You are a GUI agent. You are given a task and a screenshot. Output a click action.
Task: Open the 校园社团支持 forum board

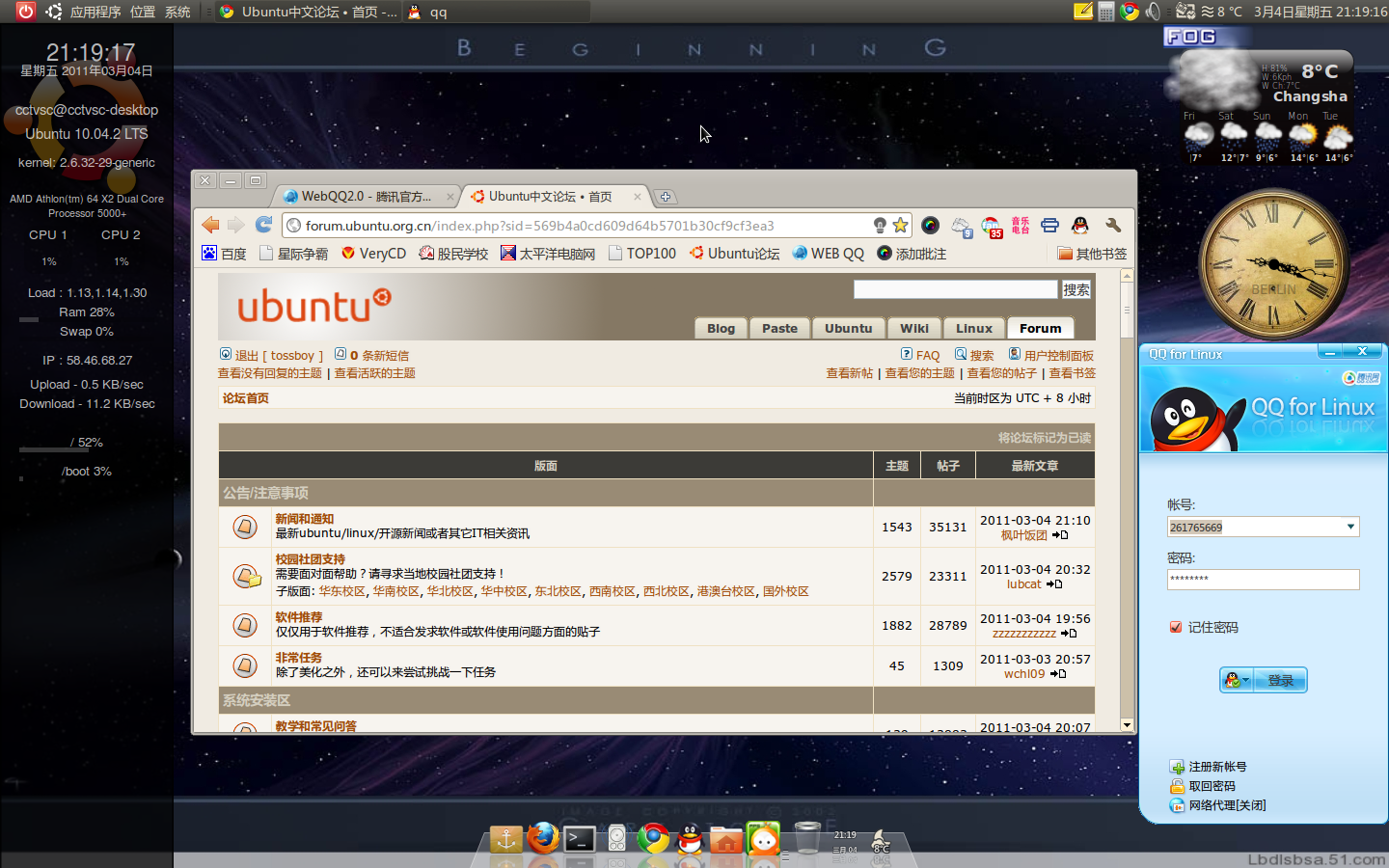point(310,559)
